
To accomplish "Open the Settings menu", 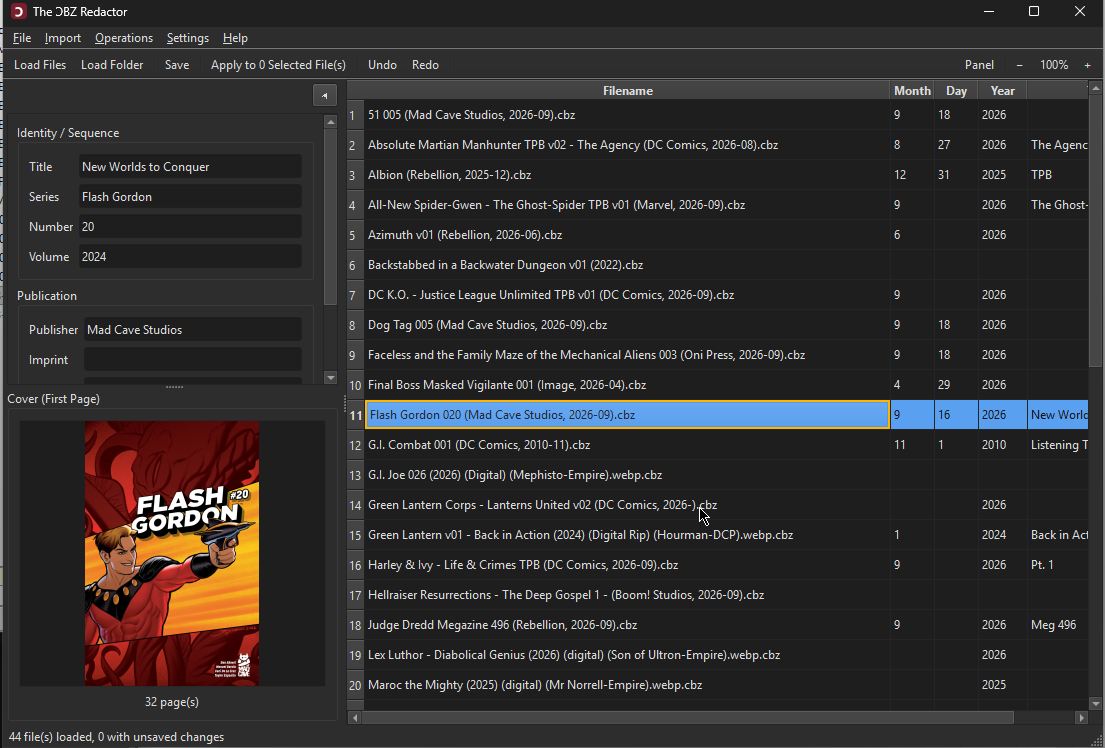I will (187, 38).
